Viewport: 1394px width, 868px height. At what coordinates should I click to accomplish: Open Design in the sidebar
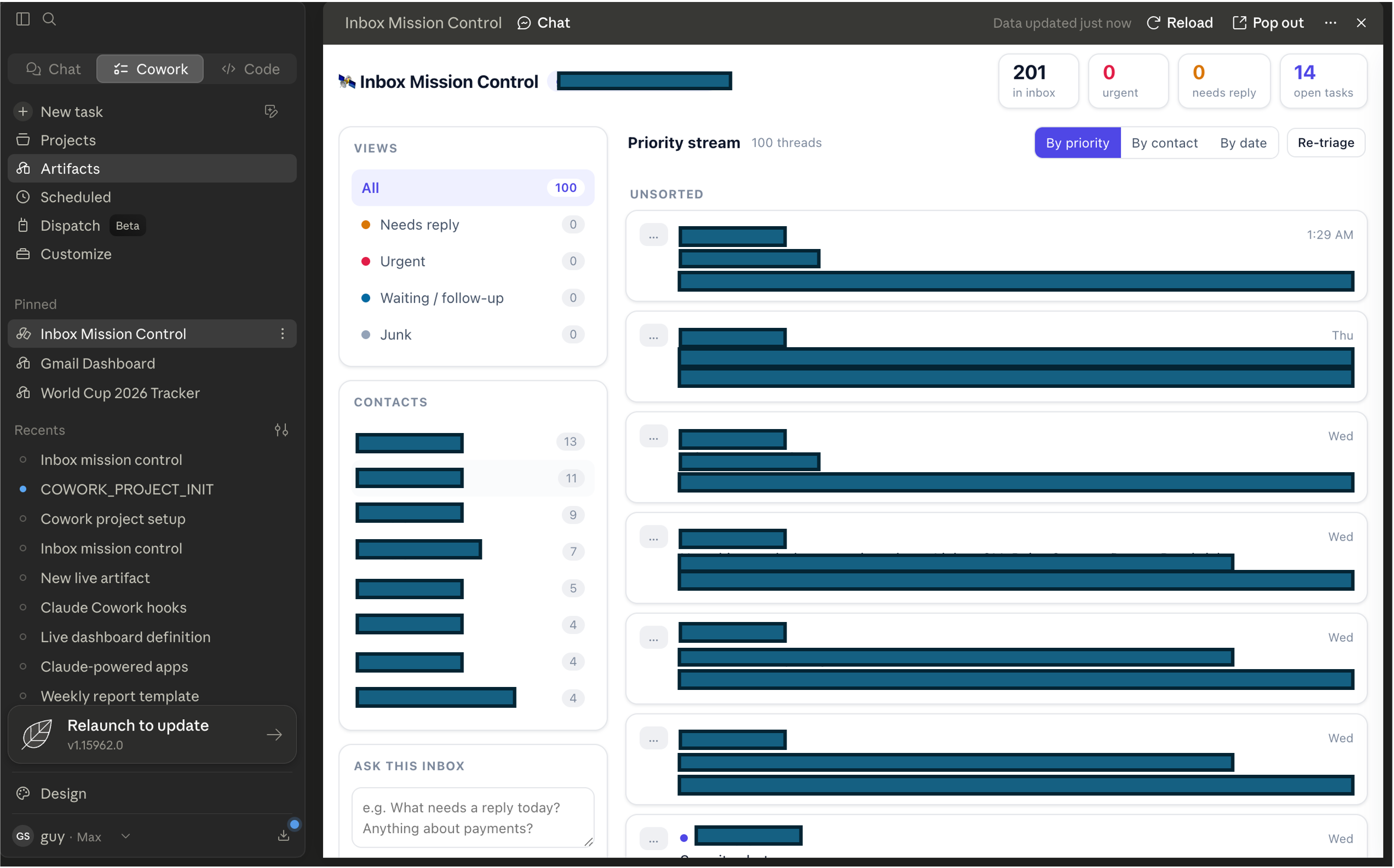[x=152, y=794]
